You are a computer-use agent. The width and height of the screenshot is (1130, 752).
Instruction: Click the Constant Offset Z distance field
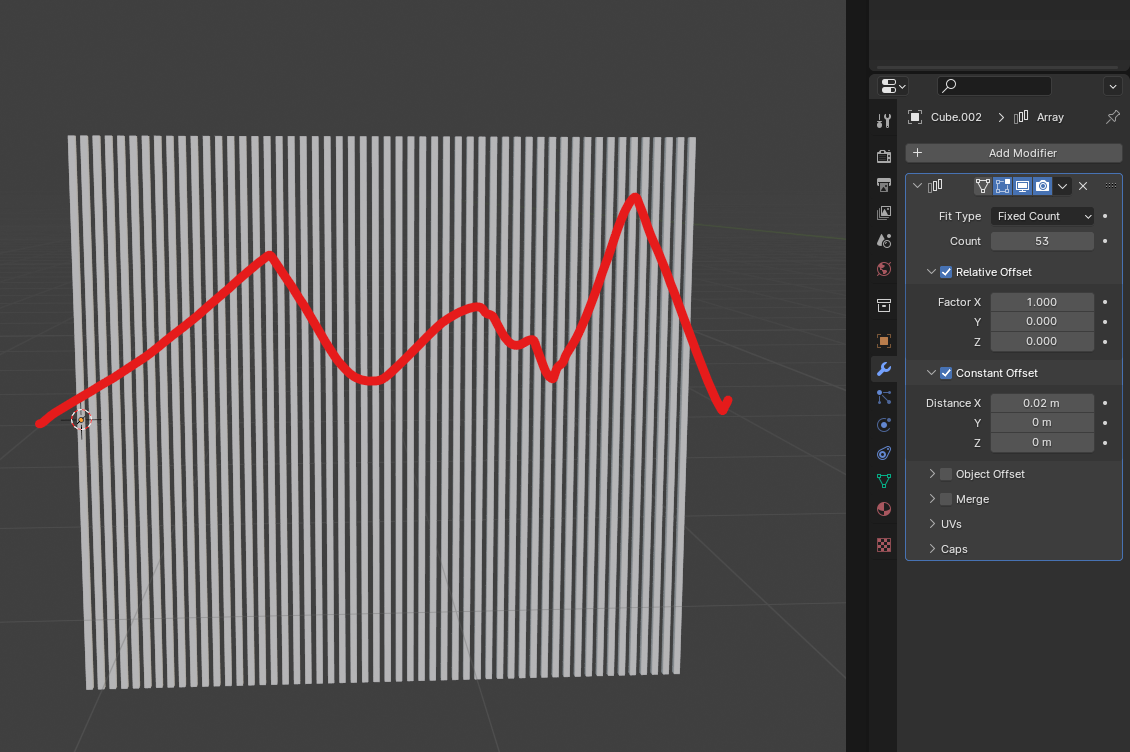click(x=1042, y=442)
